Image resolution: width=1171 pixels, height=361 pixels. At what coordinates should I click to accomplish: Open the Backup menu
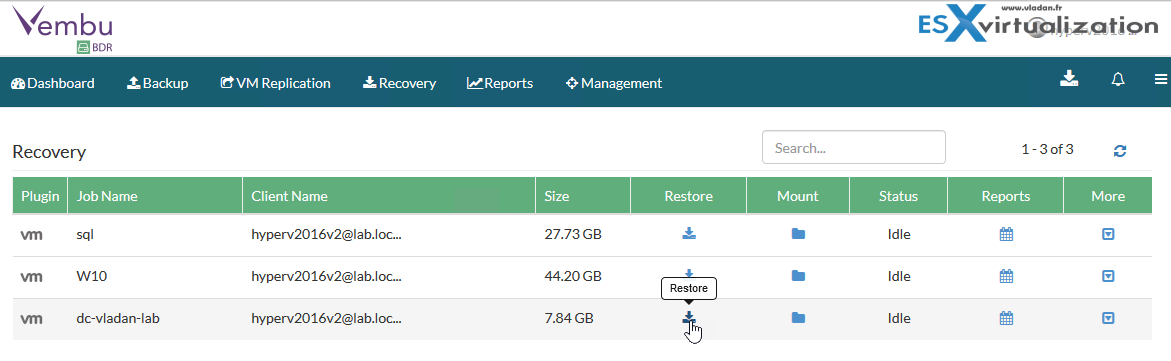[x=158, y=83]
